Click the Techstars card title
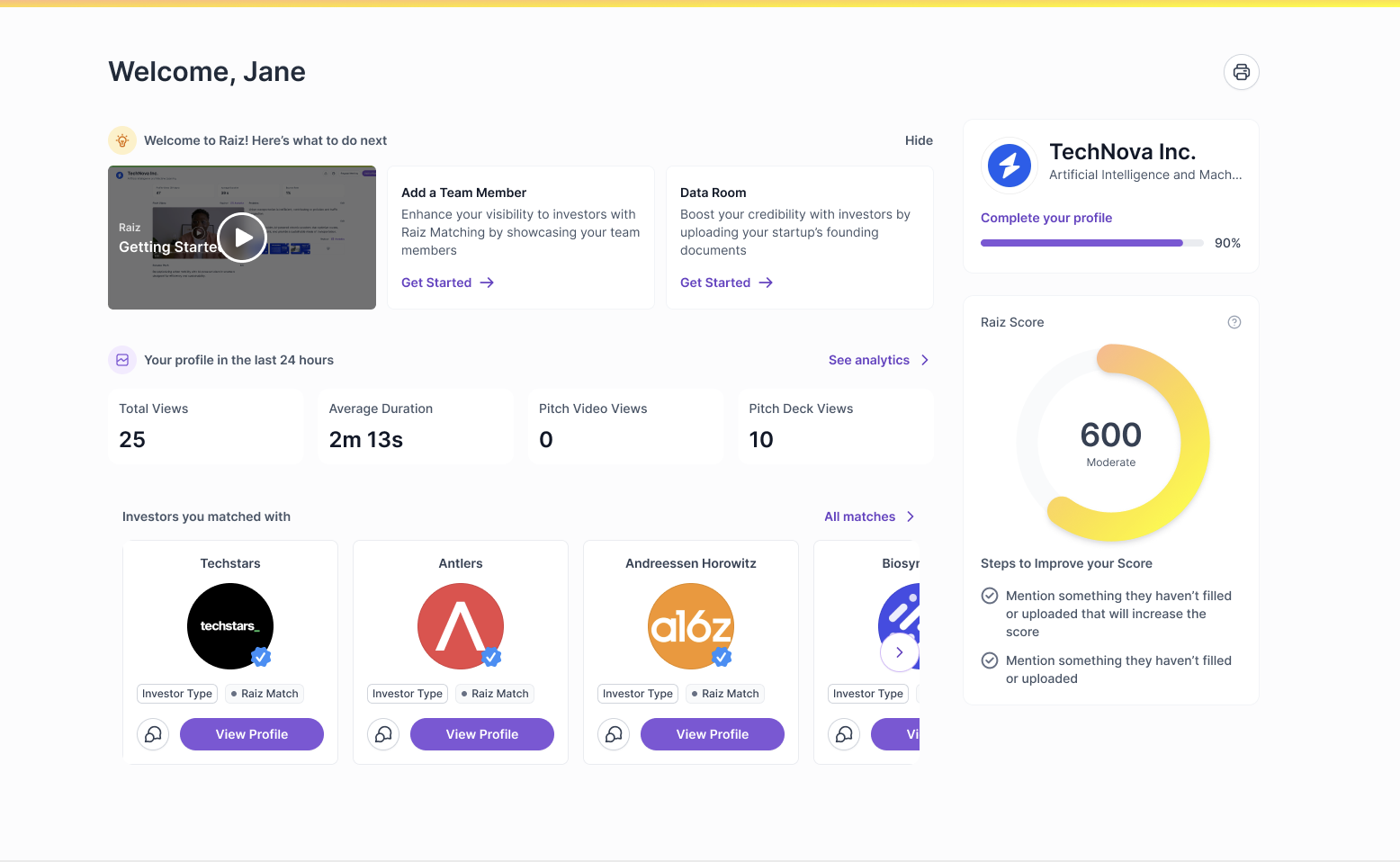This screenshot has height=862, width=1400. click(230, 563)
